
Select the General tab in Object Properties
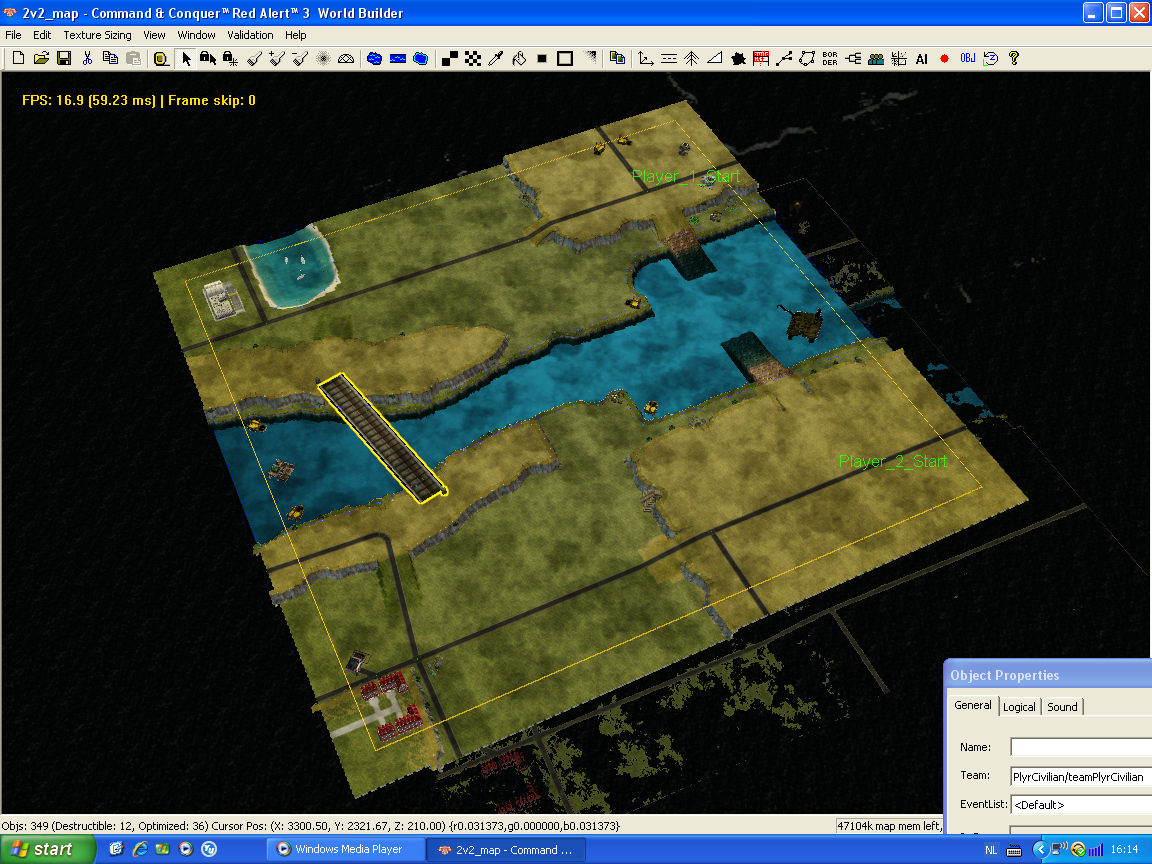(973, 705)
